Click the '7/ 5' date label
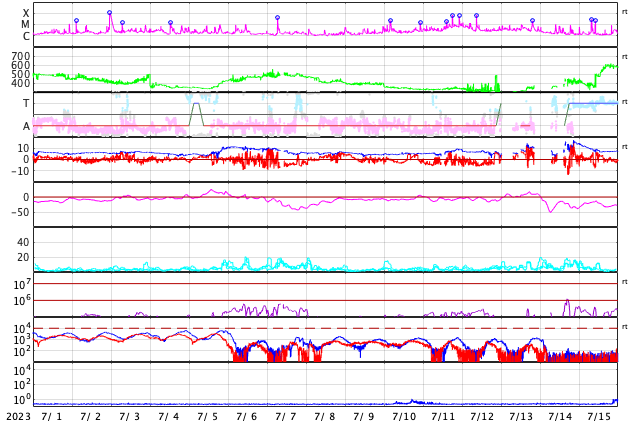634x424 pixels. 208,417
